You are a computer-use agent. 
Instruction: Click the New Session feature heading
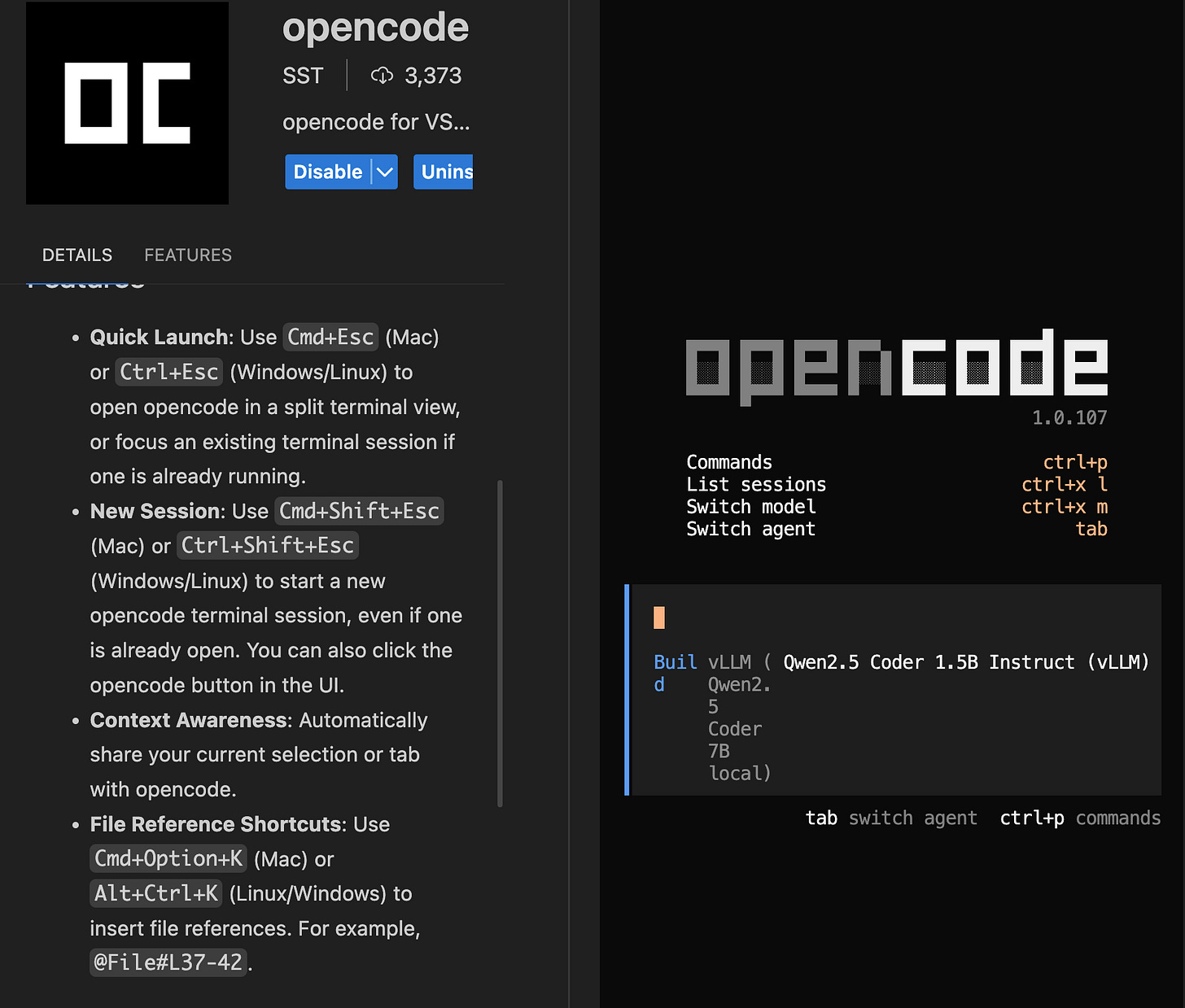pyautogui.click(x=155, y=511)
